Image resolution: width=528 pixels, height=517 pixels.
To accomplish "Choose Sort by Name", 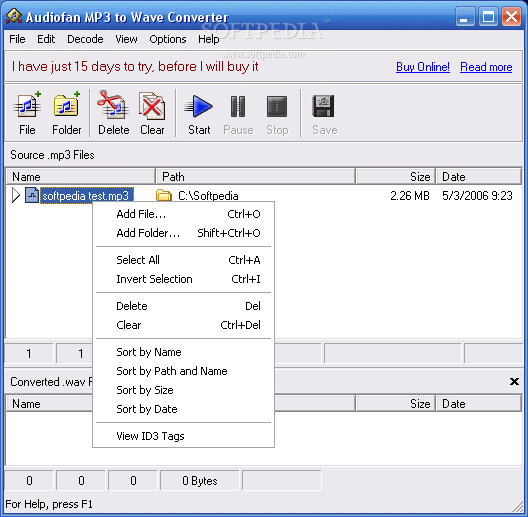I will pyautogui.click(x=184, y=352).
